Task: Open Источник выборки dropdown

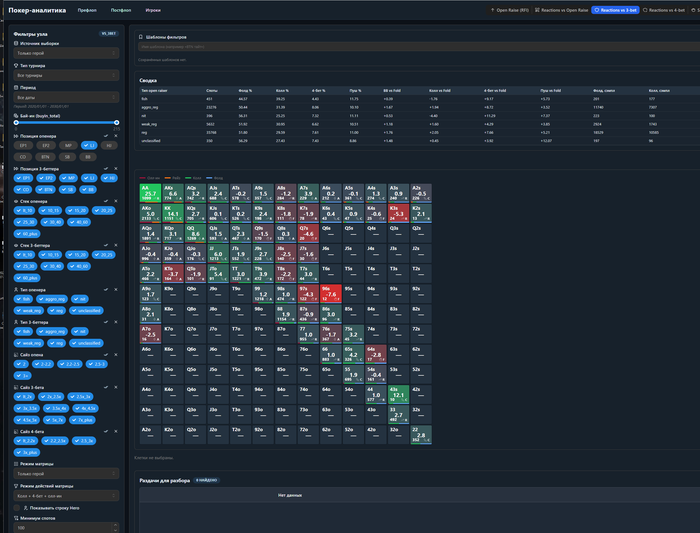Action: pos(66,53)
